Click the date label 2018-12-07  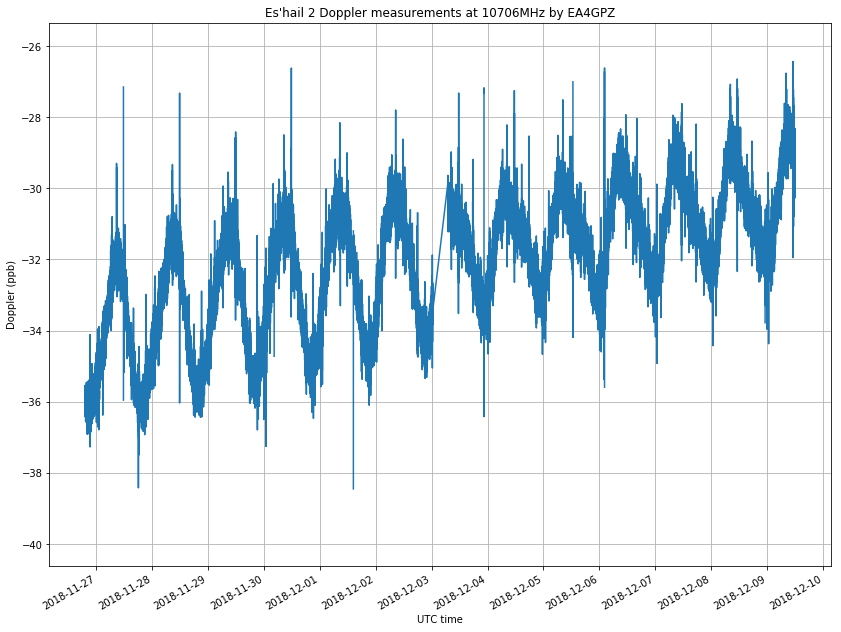[629, 591]
